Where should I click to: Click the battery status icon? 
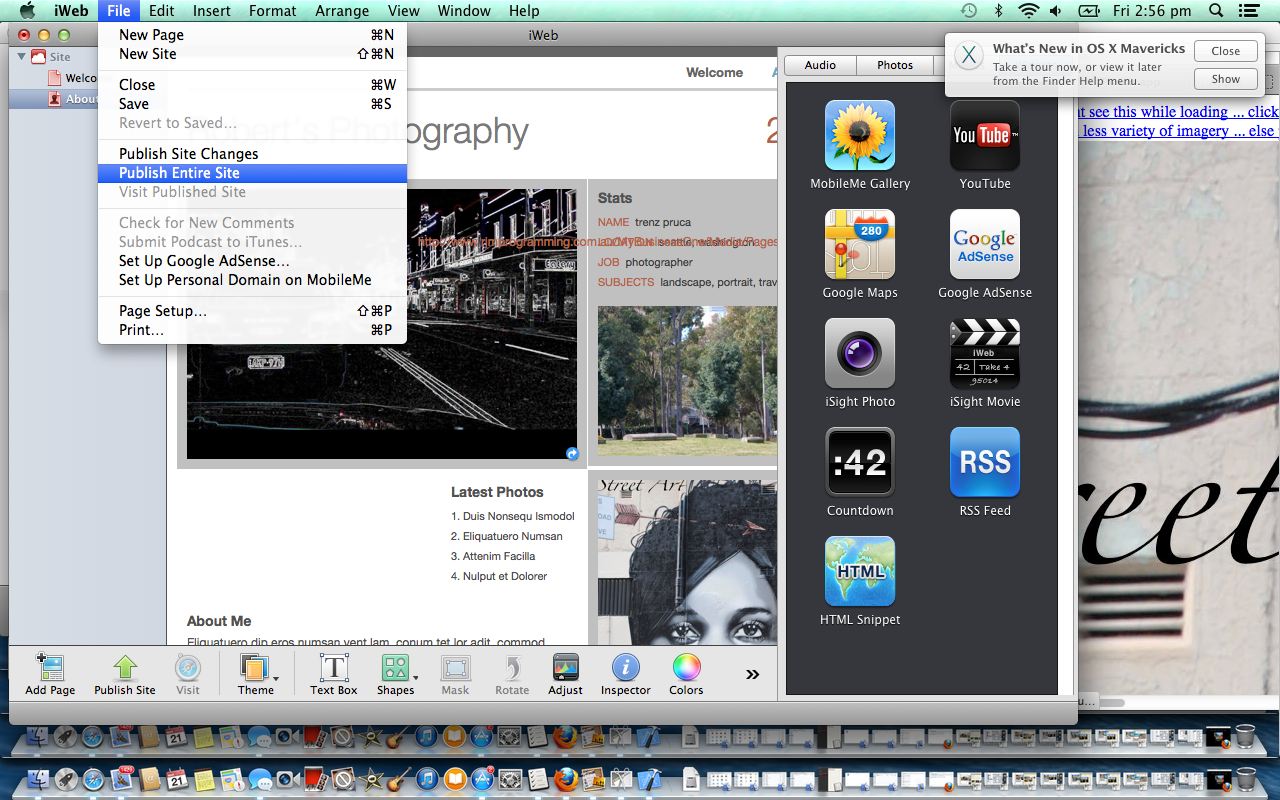pyautogui.click(x=1089, y=11)
